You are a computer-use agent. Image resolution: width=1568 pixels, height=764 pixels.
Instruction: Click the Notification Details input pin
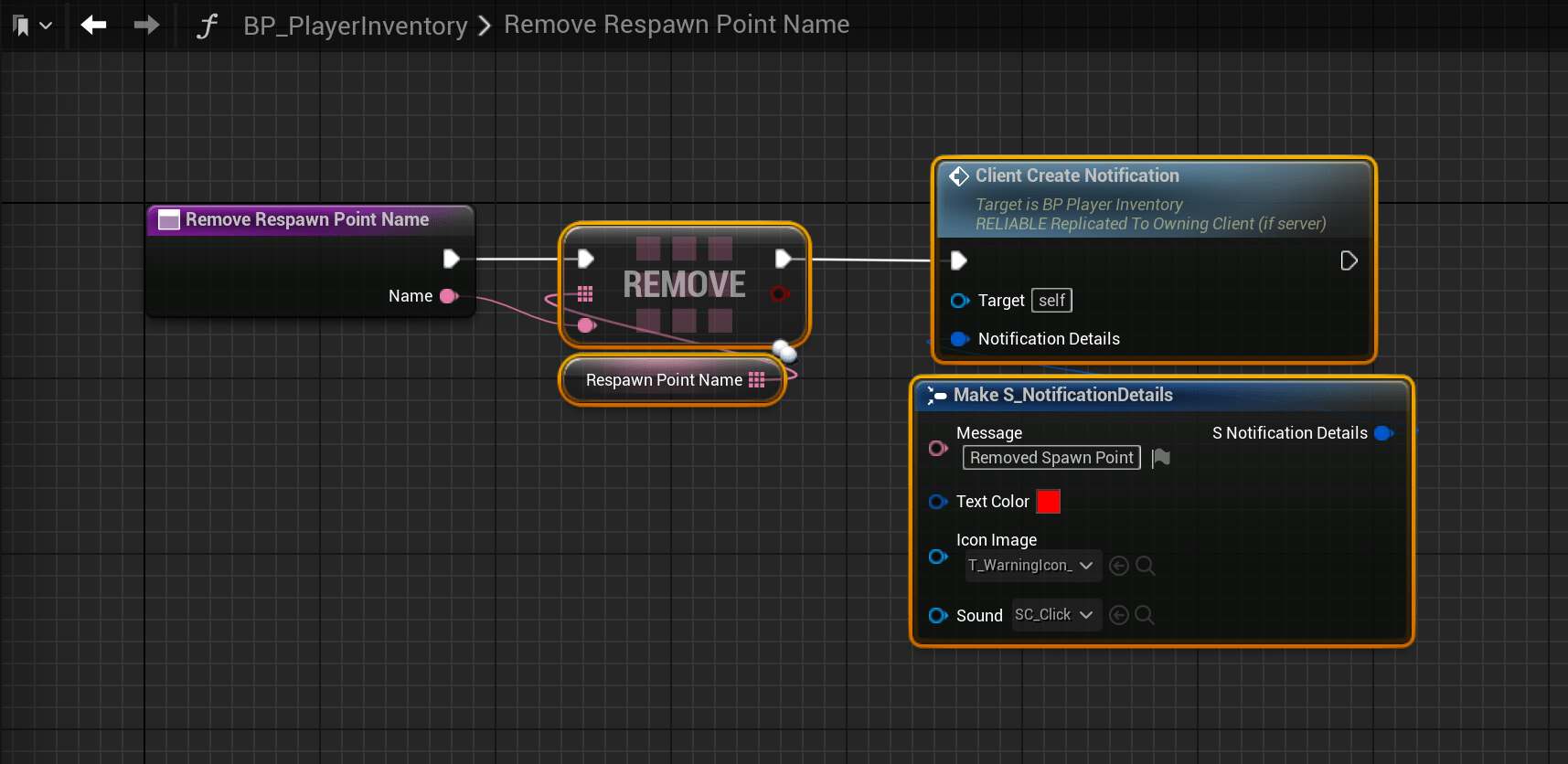959,339
